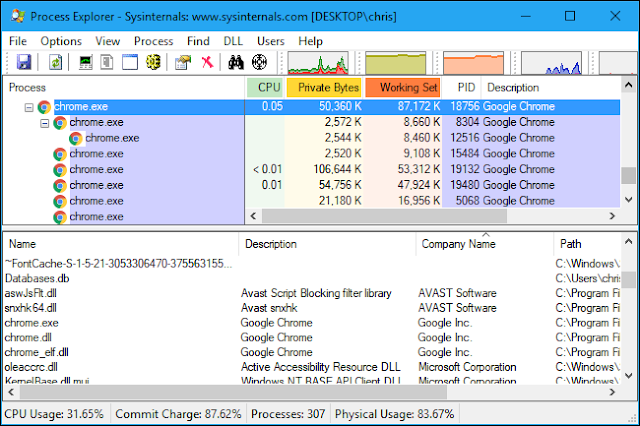Viewport: 640px width, 426px height.
Task: Click the View DLLs gear toolbar icon
Action: pos(153,62)
